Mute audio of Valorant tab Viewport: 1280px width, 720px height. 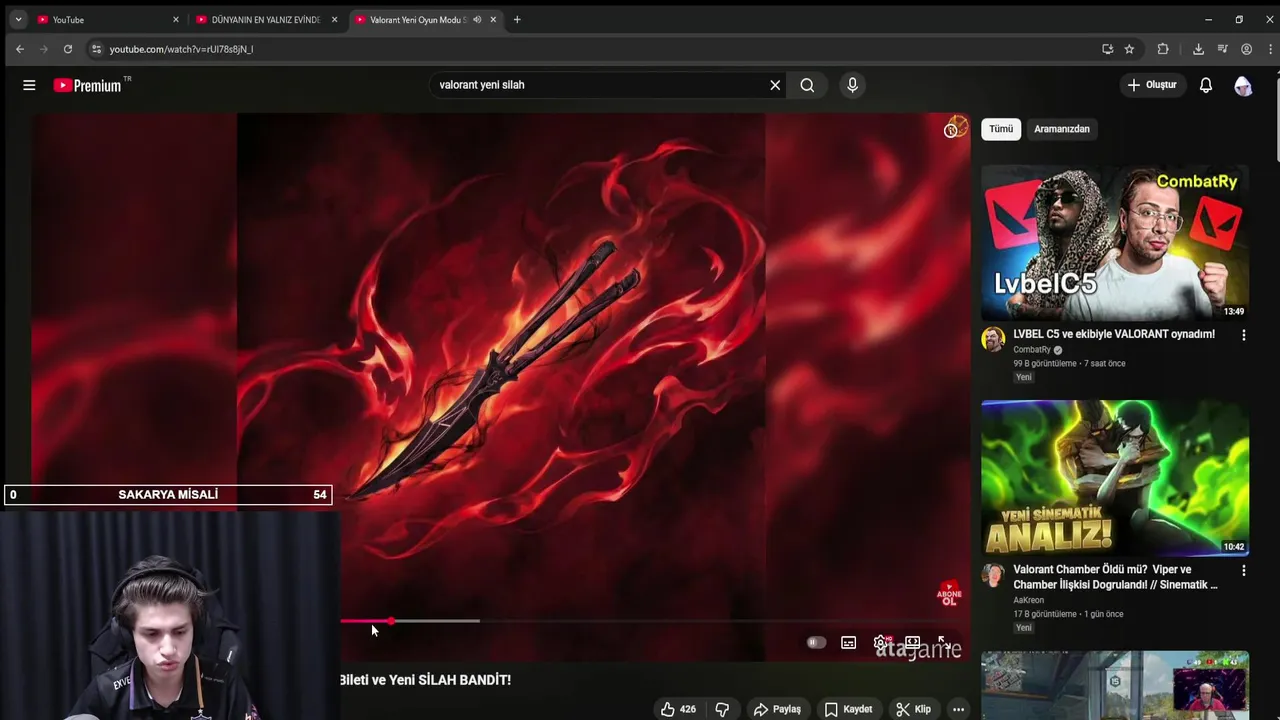point(477,20)
